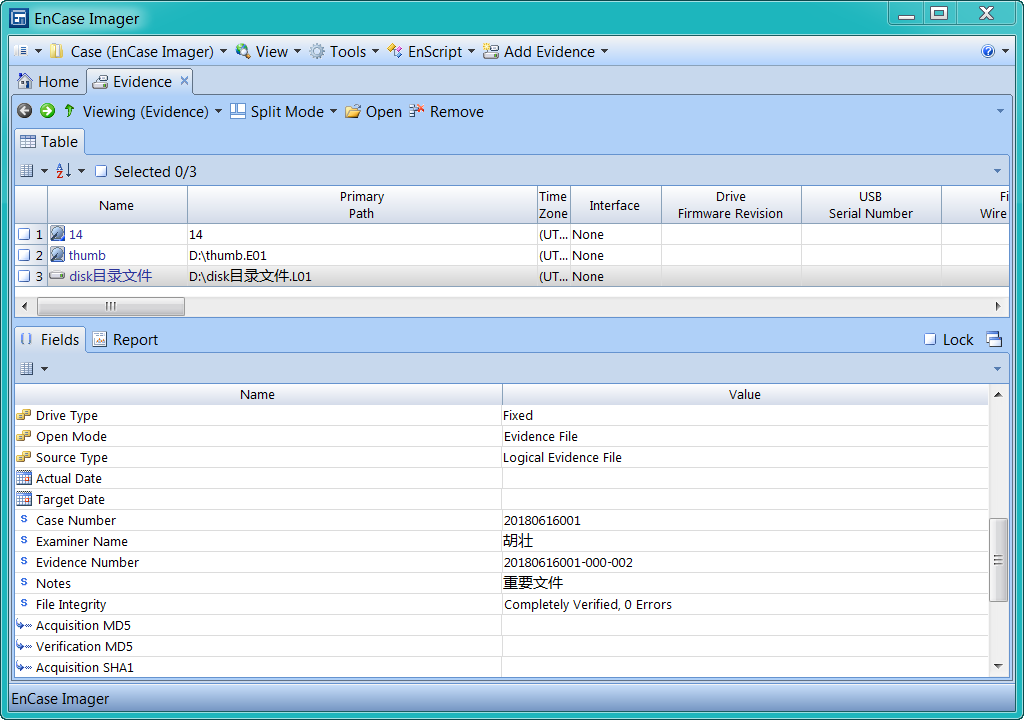Open the Case (EnCase Imager) dropdown menu

pos(140,52)
